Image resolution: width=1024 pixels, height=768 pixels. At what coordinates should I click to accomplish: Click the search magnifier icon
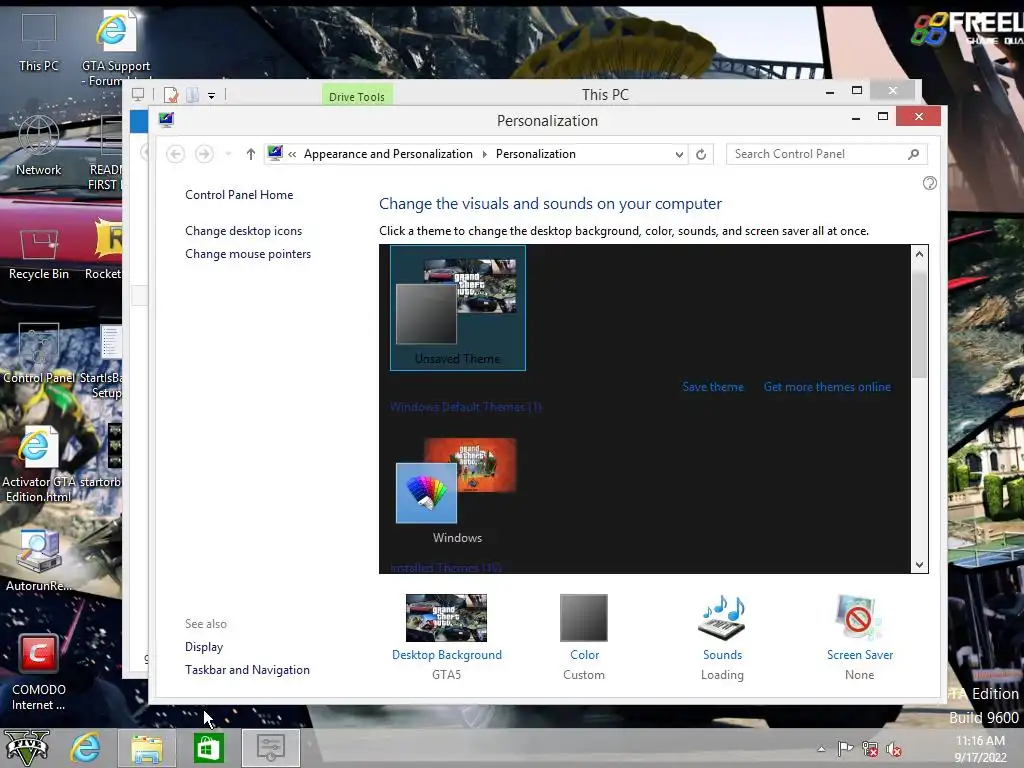click(x=913, y=154)
